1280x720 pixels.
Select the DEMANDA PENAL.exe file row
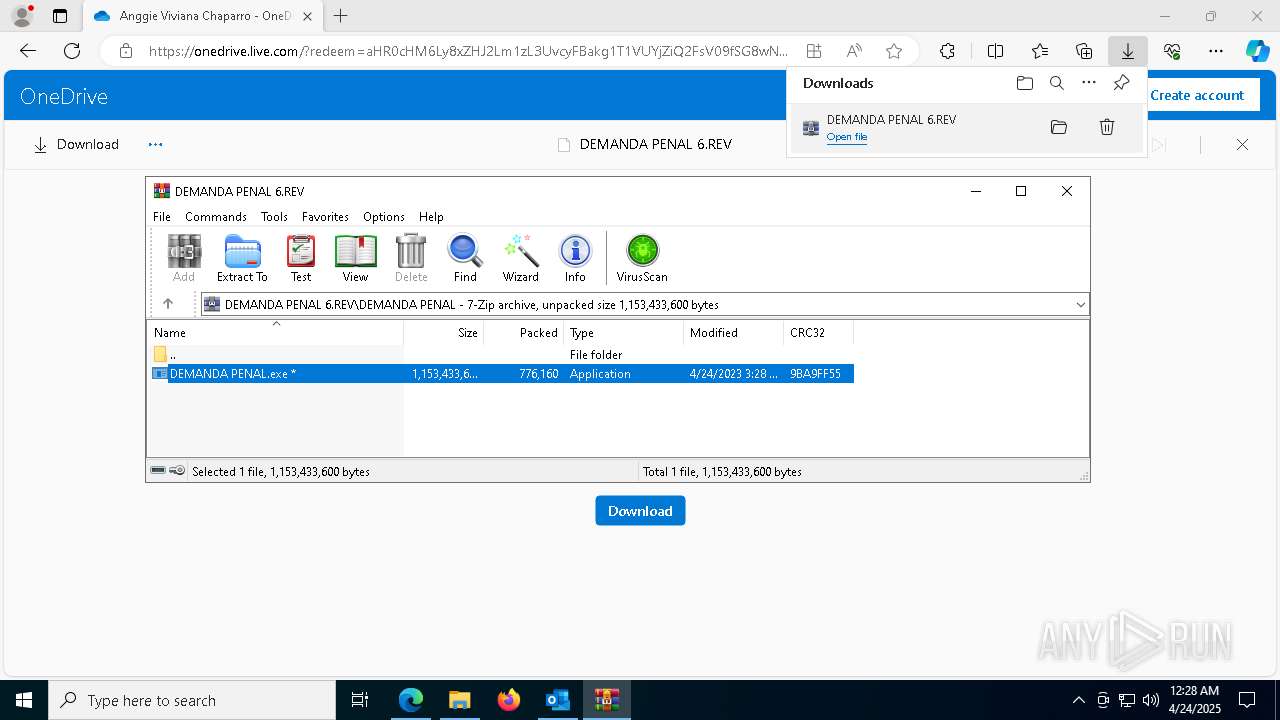501,373
